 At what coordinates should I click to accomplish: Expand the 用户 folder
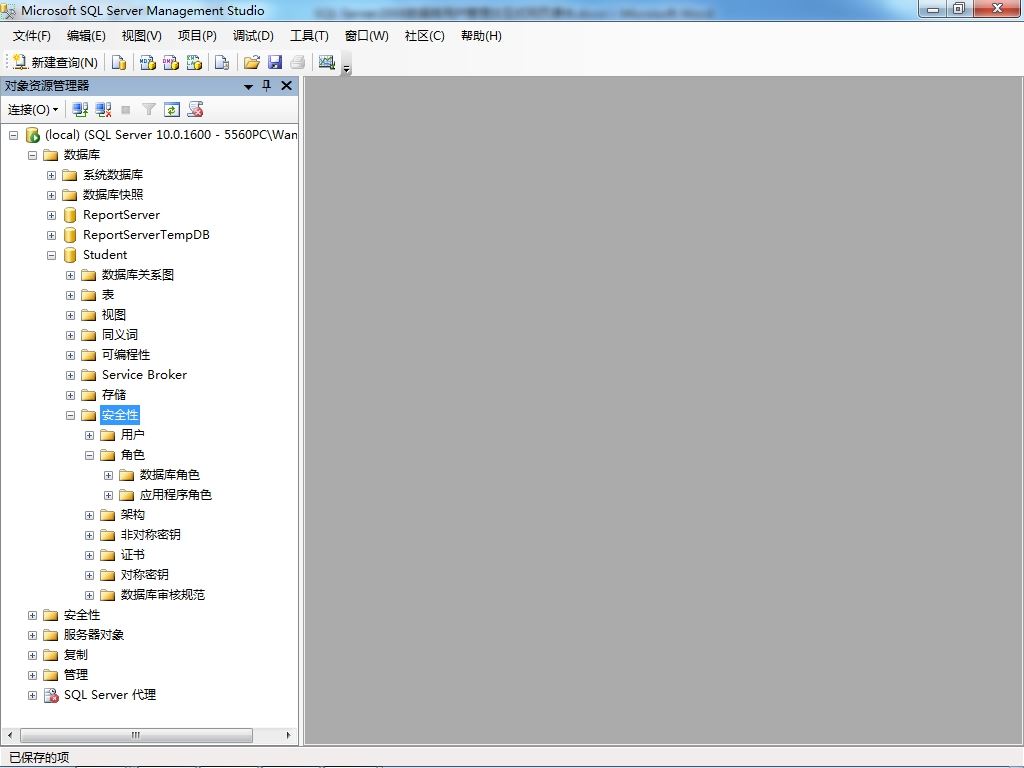coord(89,436)
